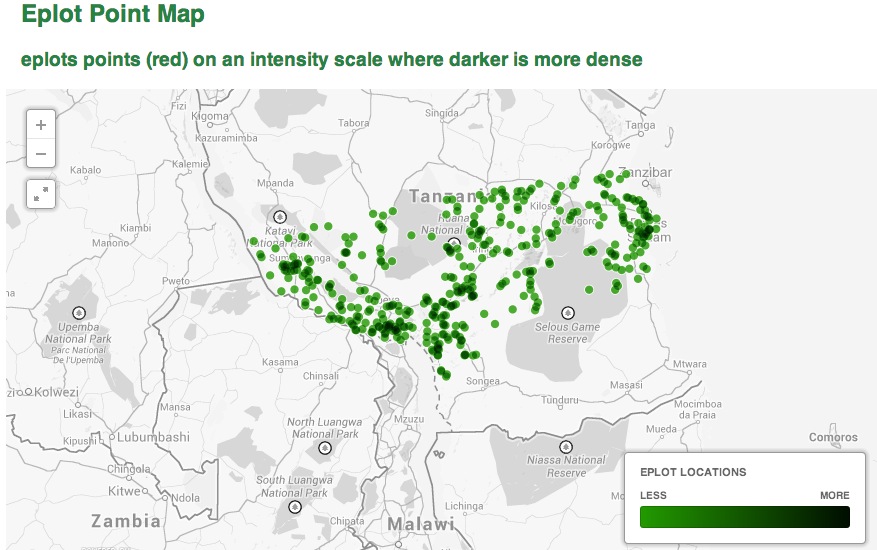Click the Kipushi label on map
The width and height of the screenshot is (877, 550).
[80, 441]
